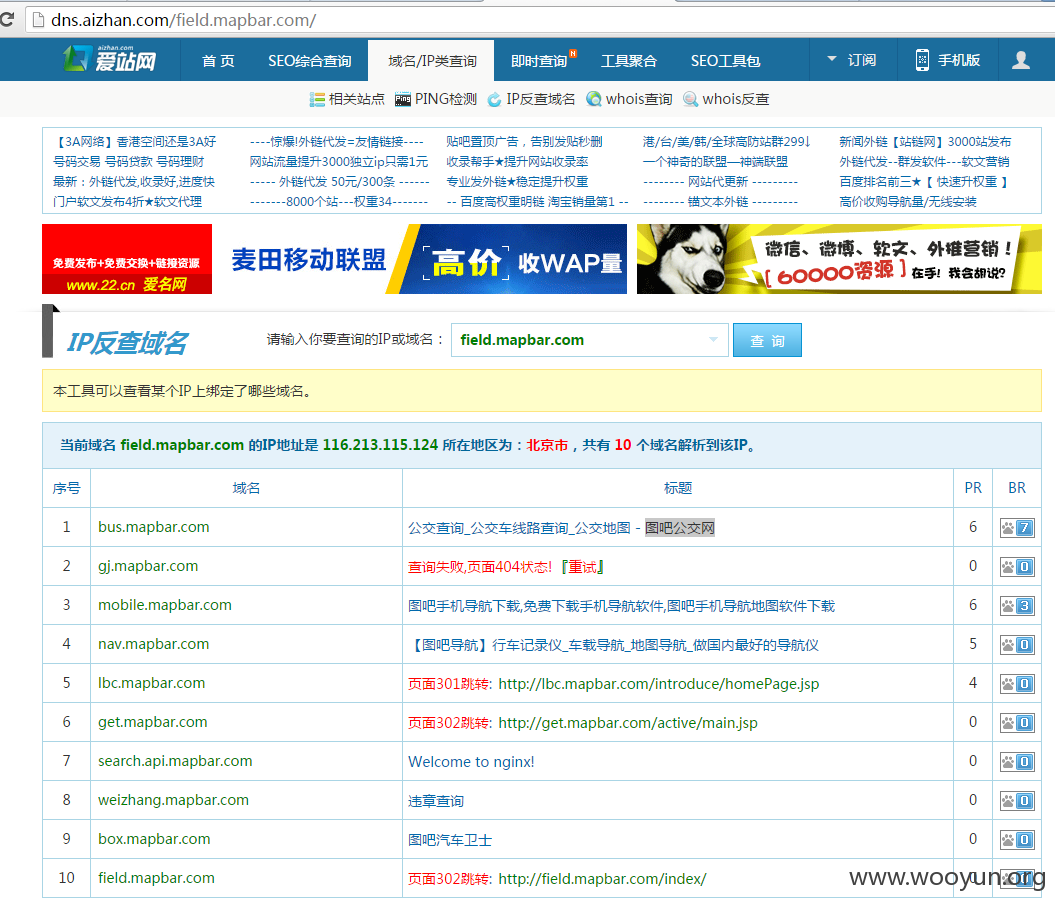This screenshot has height=906, width=1055.
Task: Open get.mapbar.com/active/main.jsp redirect link
Action: tap(628, 723)
